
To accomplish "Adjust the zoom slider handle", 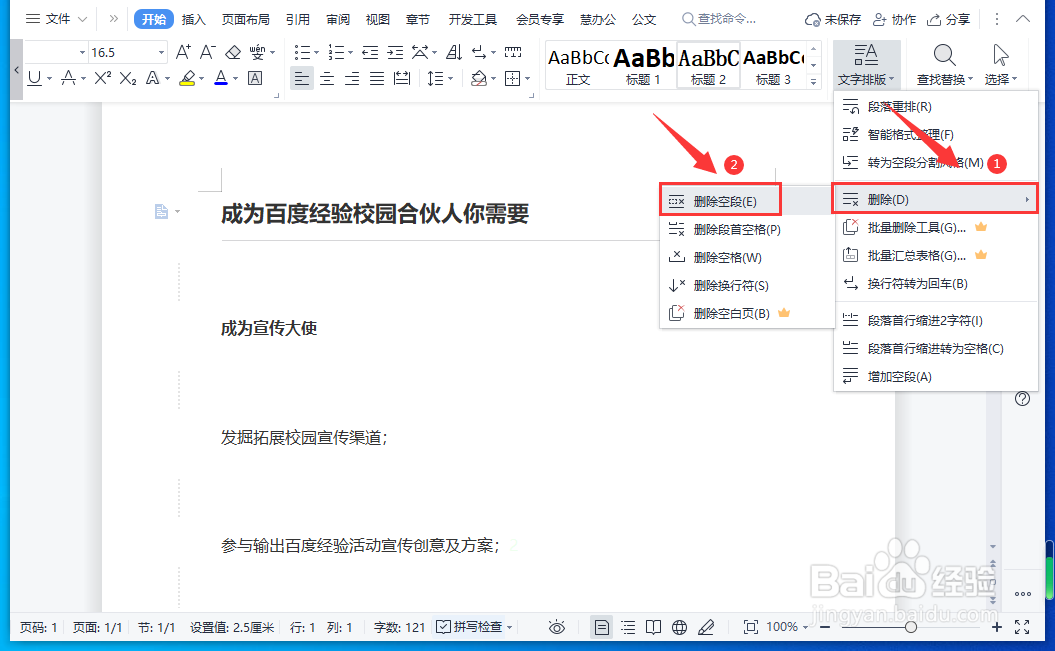I will pyautogui.click(x=910, y=627).
